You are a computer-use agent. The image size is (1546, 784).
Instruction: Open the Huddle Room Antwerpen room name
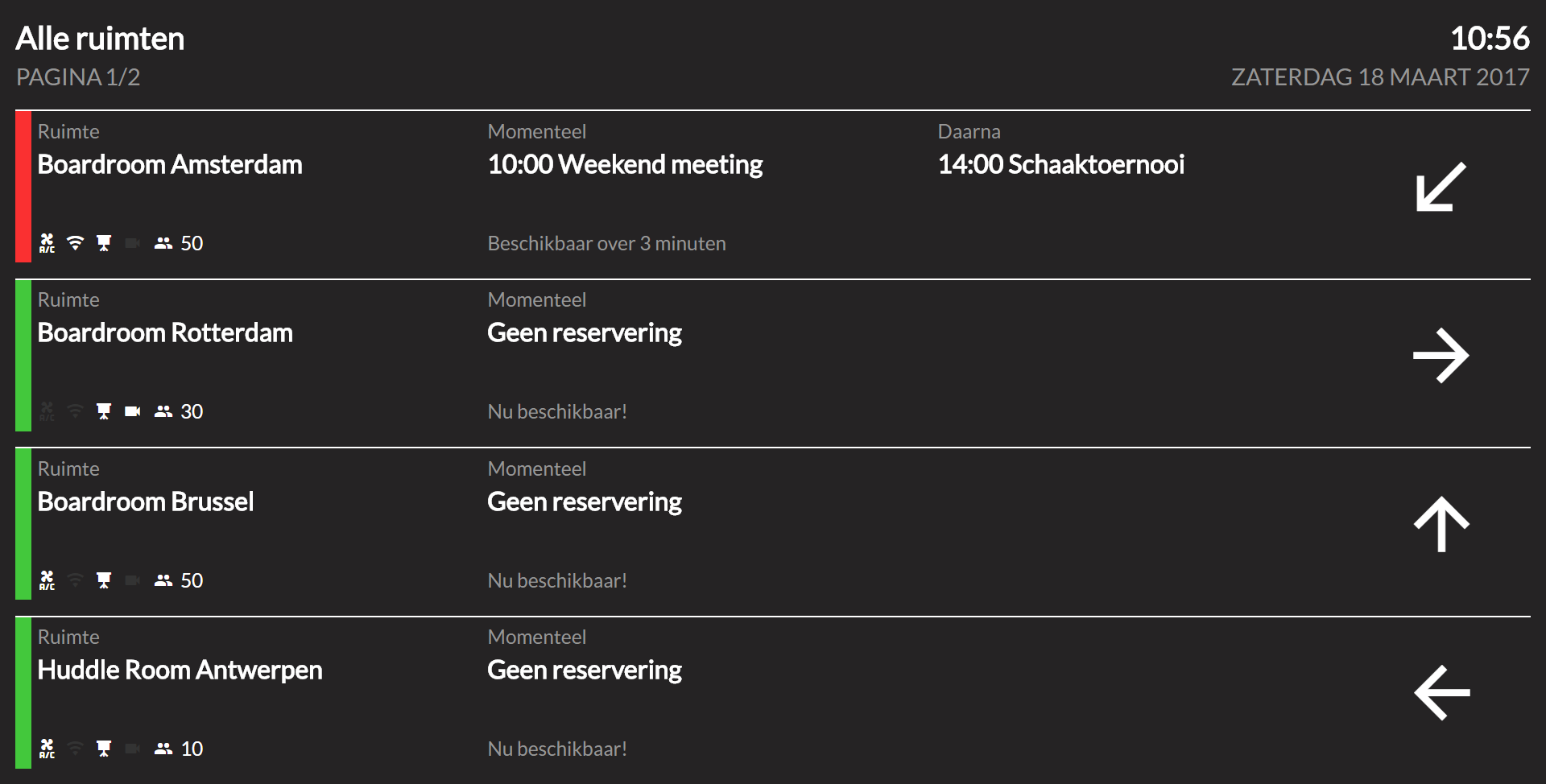tap(180, 670)
